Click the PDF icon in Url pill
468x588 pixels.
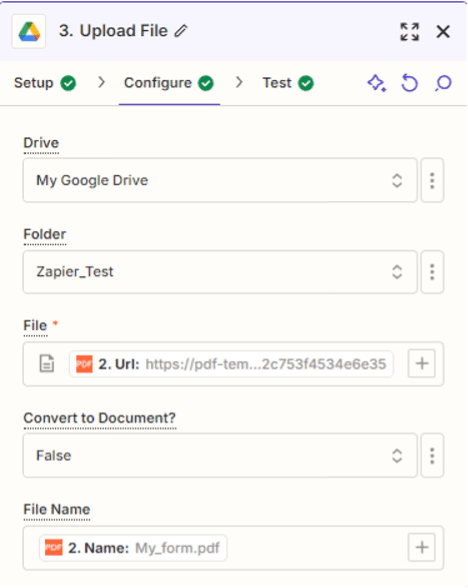pyautogui.click(x=84, y=364)
